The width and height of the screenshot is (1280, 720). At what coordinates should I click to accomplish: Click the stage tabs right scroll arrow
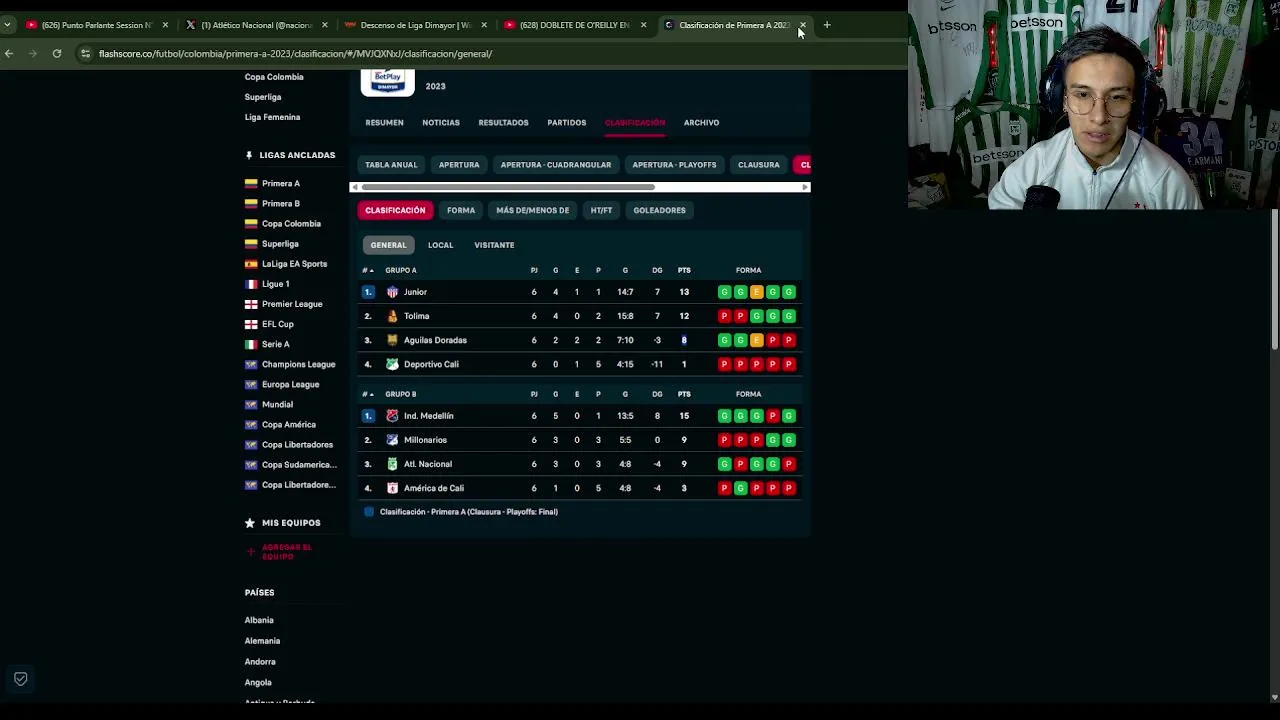click(805, 187)
